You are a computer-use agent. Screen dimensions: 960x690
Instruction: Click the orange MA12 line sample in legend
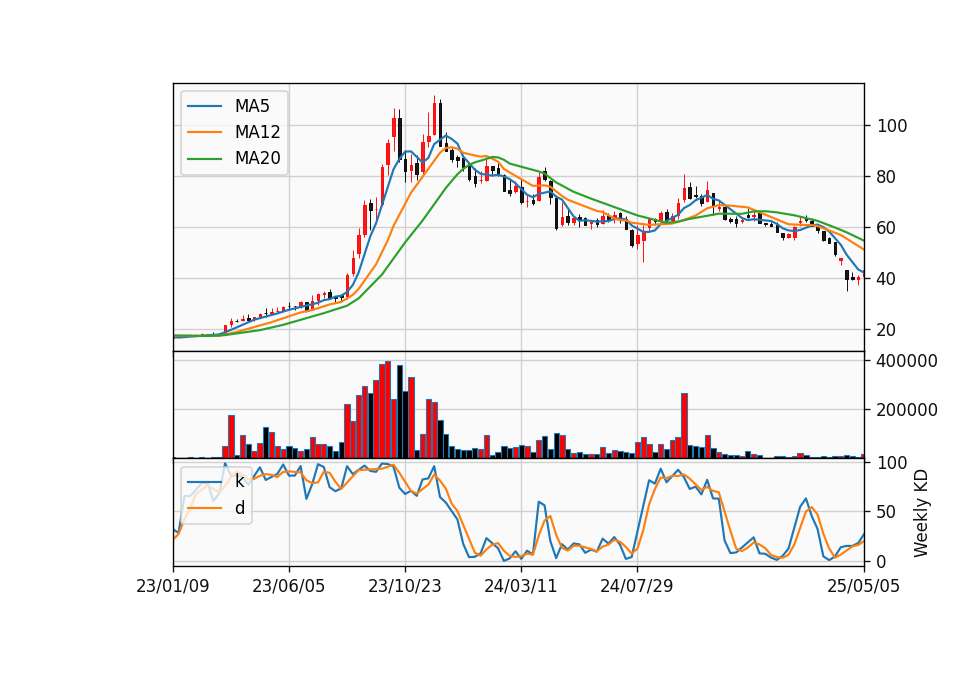(x=204, y=132)
